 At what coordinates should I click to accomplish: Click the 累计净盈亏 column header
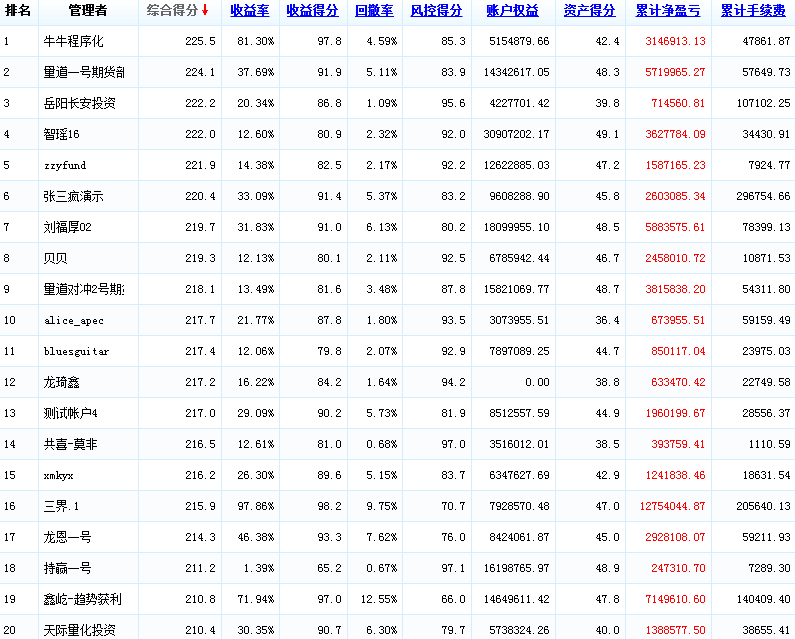pos(667,11)
